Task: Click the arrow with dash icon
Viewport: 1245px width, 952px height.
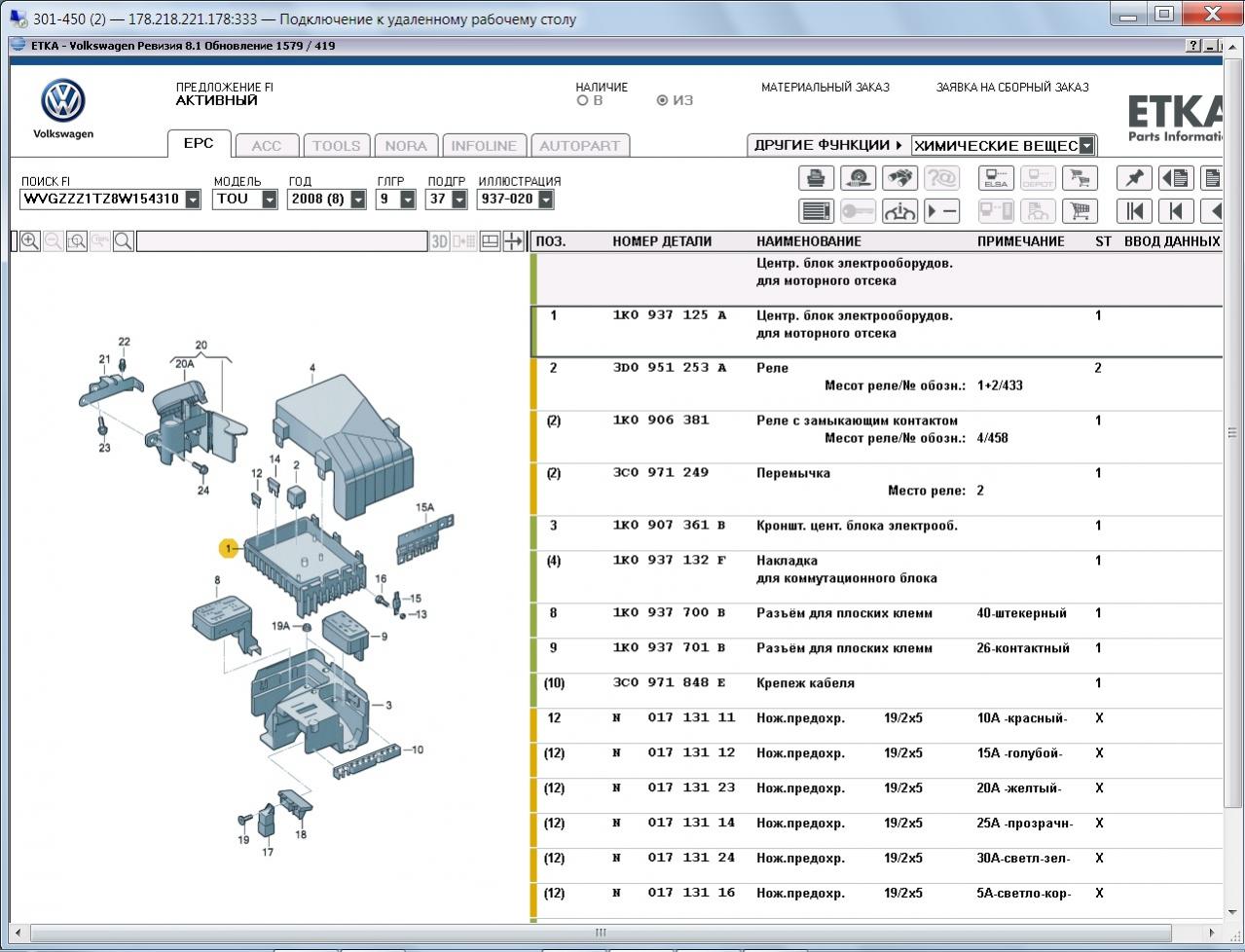Action: coord(941,210)
